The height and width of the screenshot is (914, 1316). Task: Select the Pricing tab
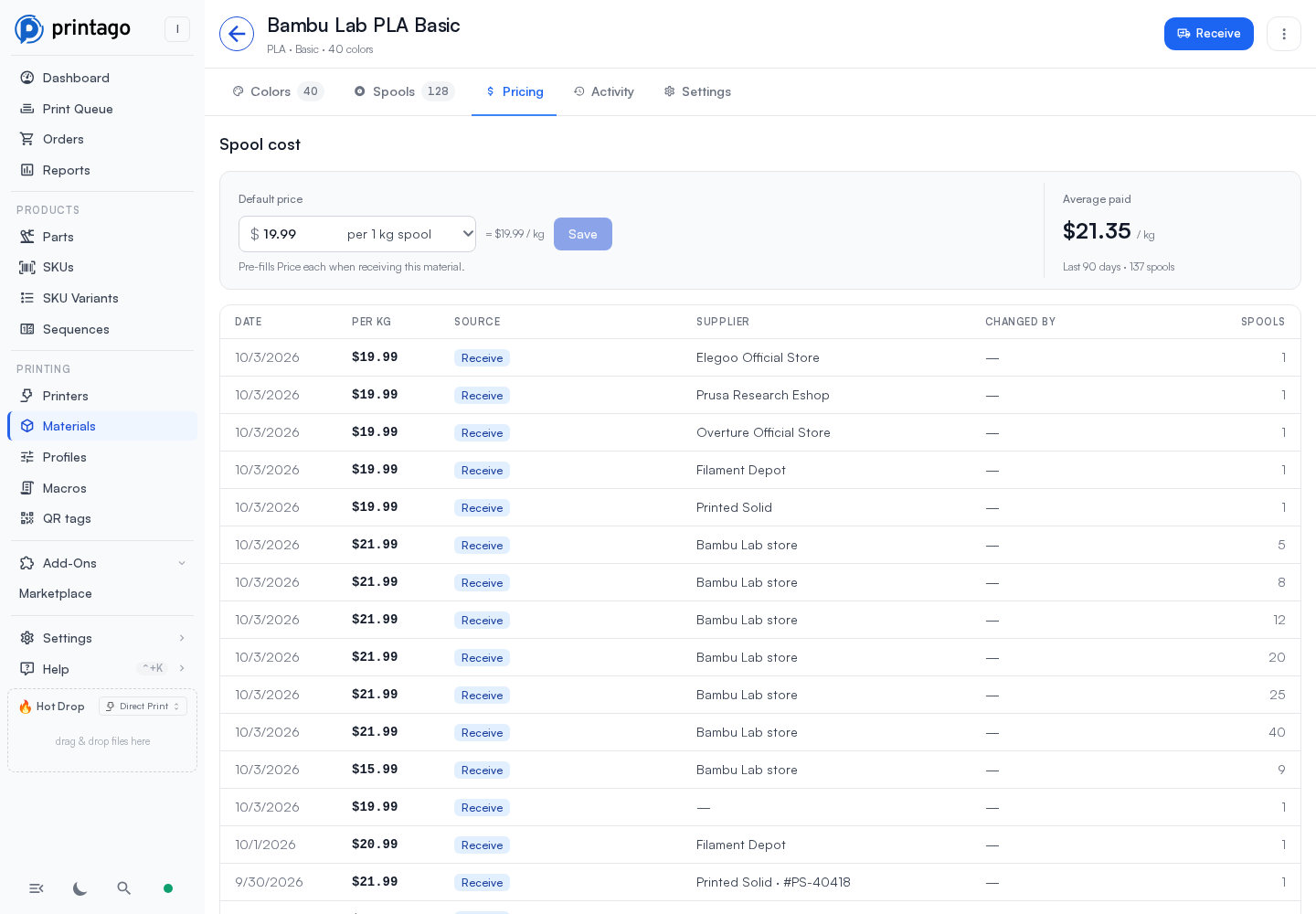click(515, 91)
